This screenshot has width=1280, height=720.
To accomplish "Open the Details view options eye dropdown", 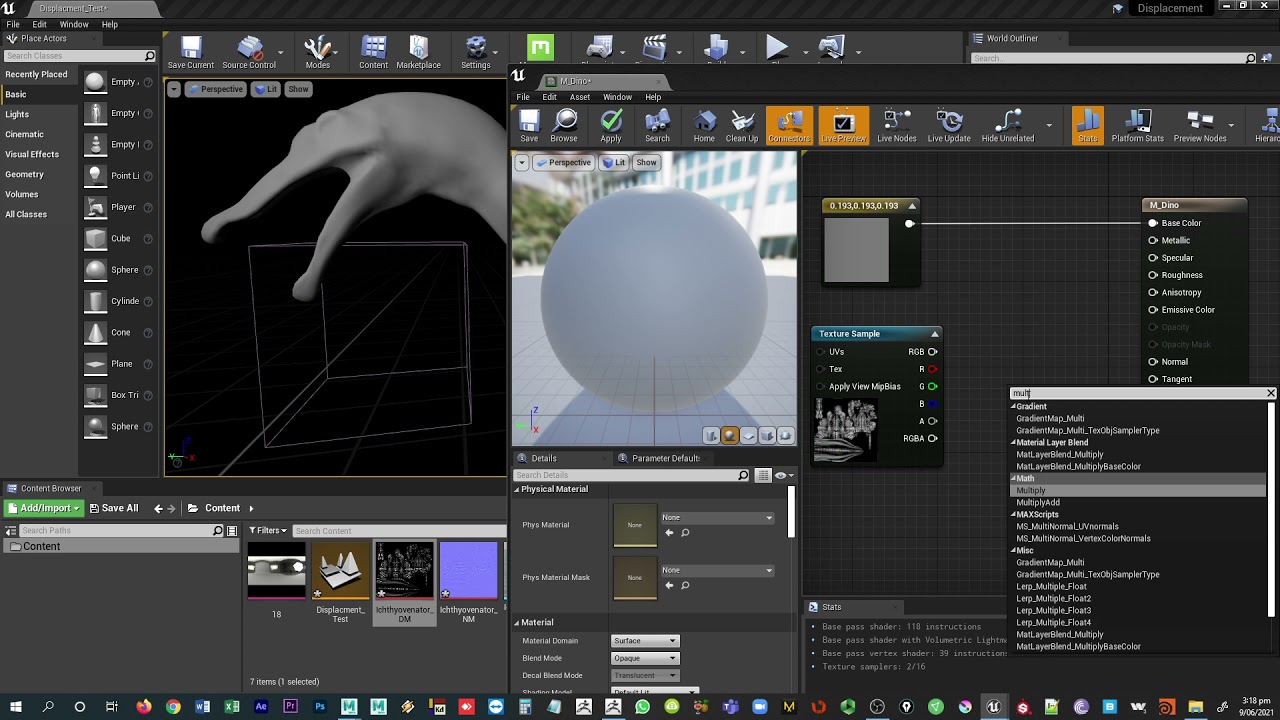I will coord(783,475).
